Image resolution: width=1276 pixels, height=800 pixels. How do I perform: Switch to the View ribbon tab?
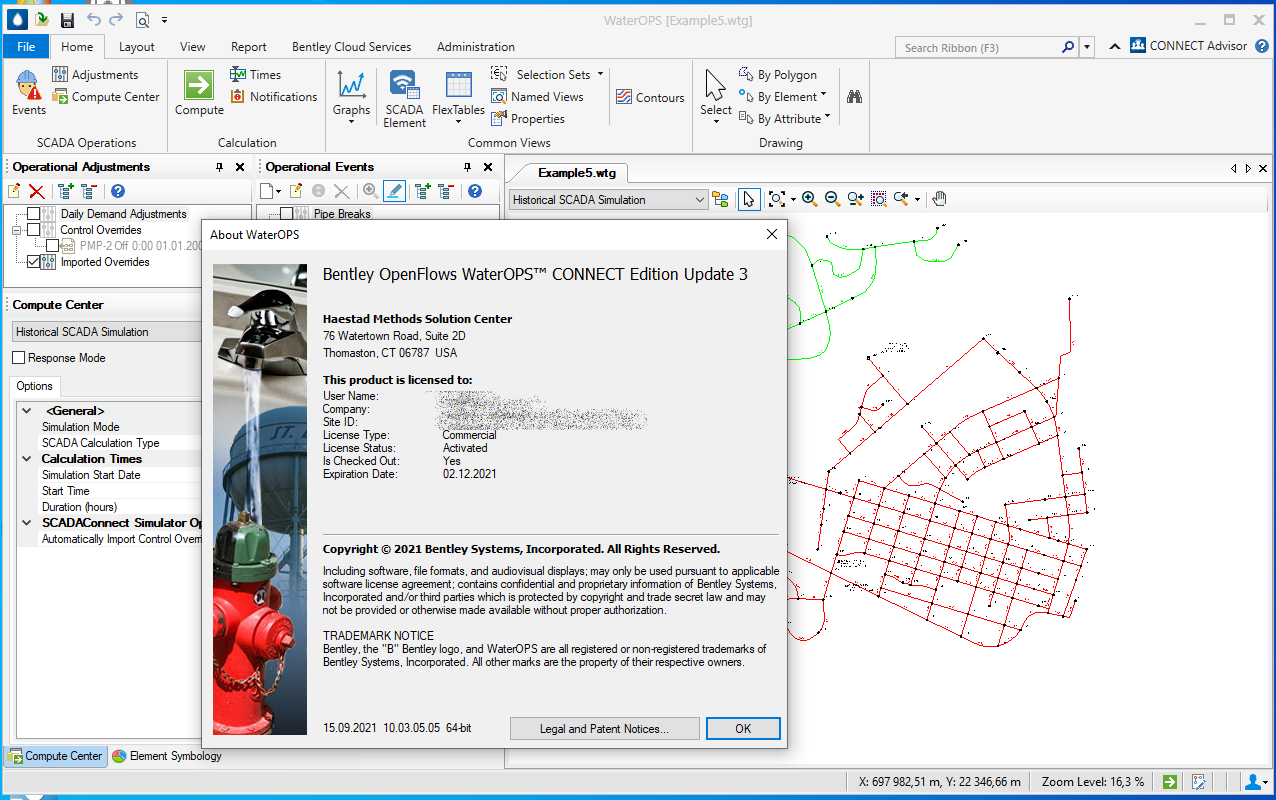pyautogui.click(x=193, y=46)
